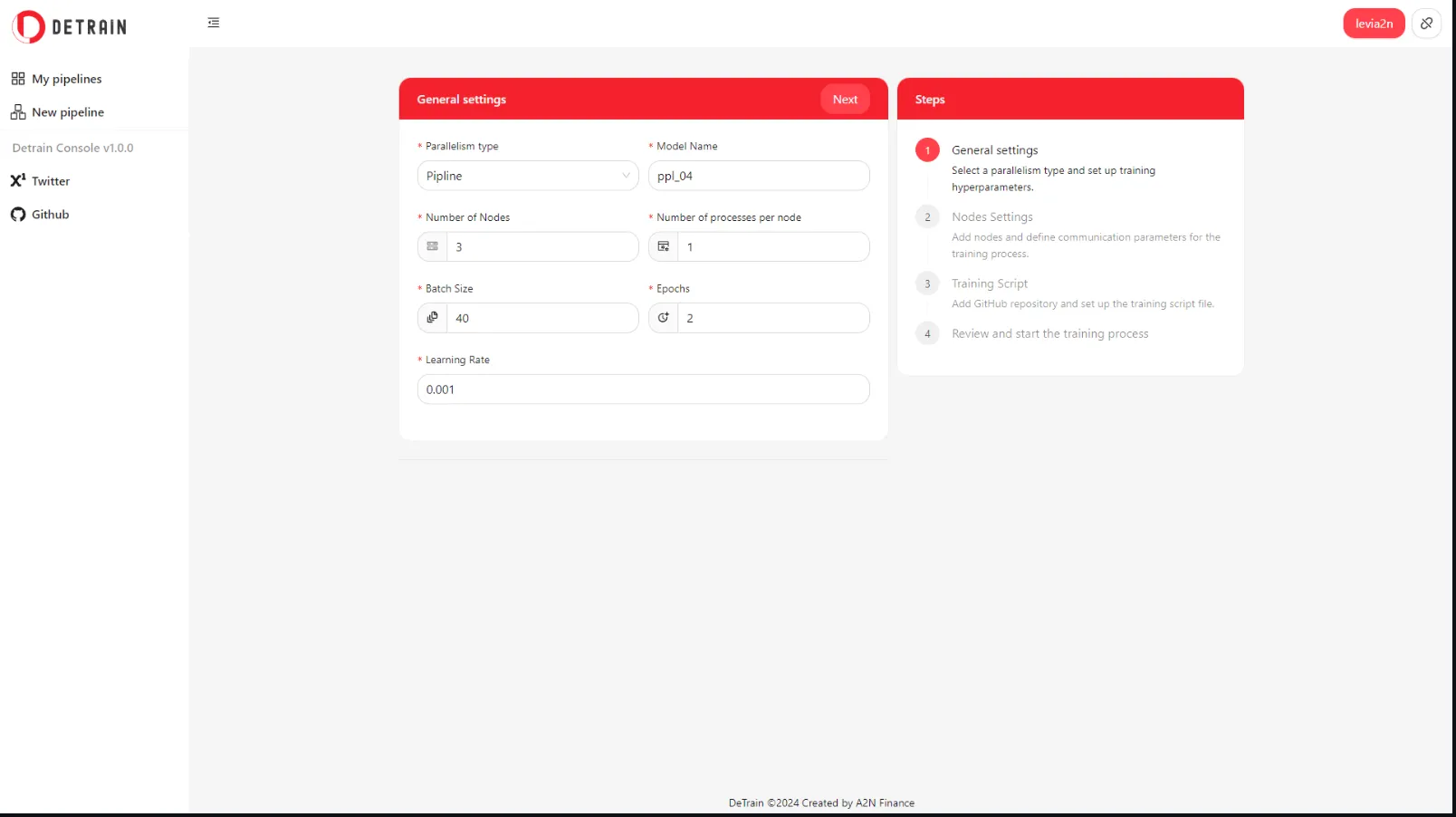This screenshot has height=817, width=1456.
Task: Click the Epochs refresh icon
Action: [664, 318]
